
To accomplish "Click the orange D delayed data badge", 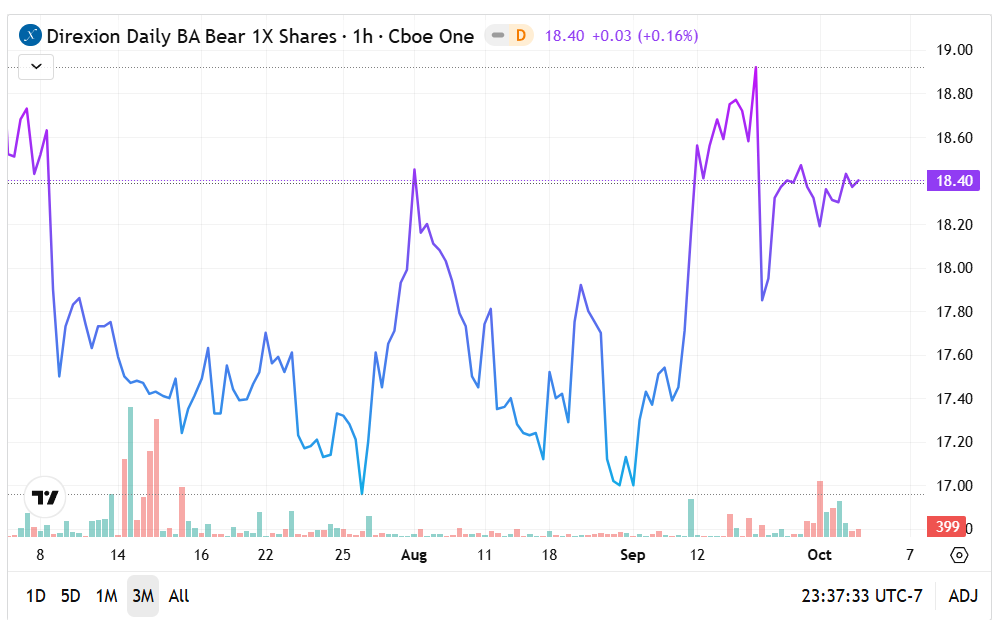I will point(520,36).
